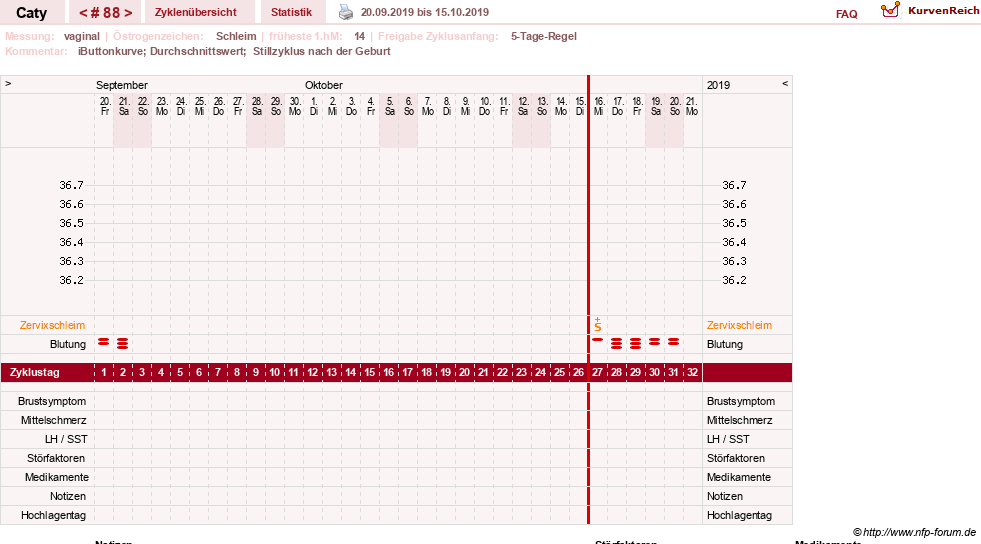Viewport: 981px width, 544px height.
Task: Click the '21. Mo' date header
Action: coord(691,106)
